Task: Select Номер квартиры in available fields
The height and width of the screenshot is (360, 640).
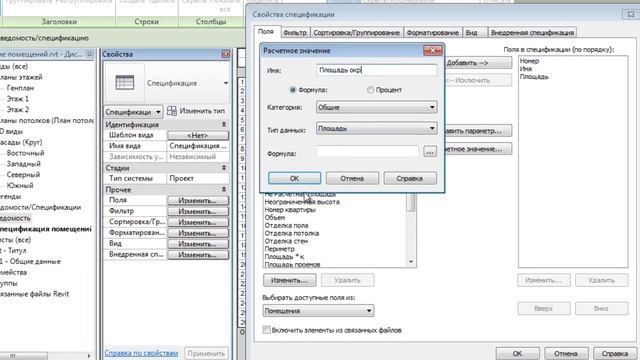Action: 290,210
